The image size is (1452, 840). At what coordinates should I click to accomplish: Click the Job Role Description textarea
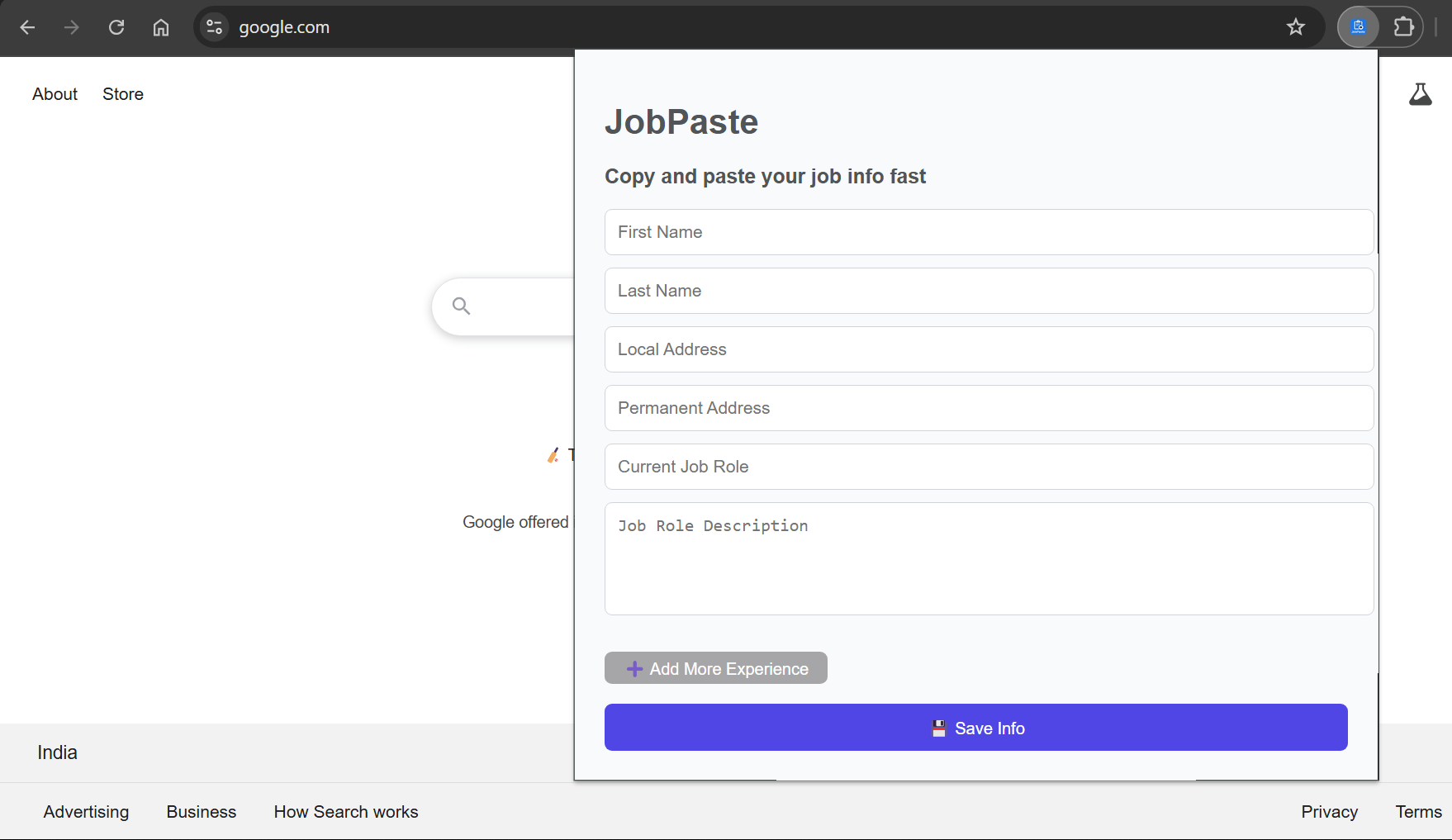[989, 558]
